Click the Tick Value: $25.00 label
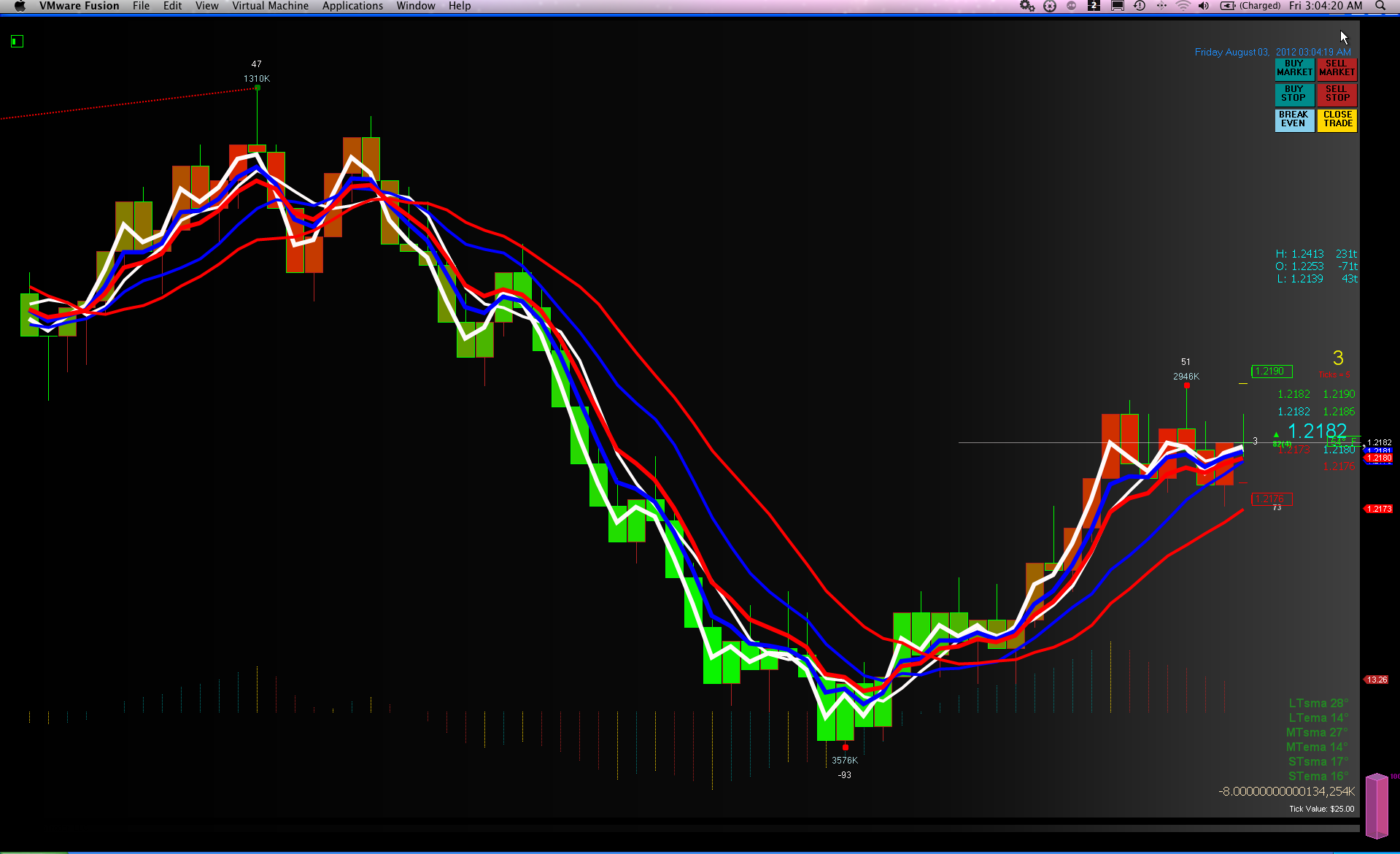This screenshot has width=1400, height=854. click(x=1321, y=809)
